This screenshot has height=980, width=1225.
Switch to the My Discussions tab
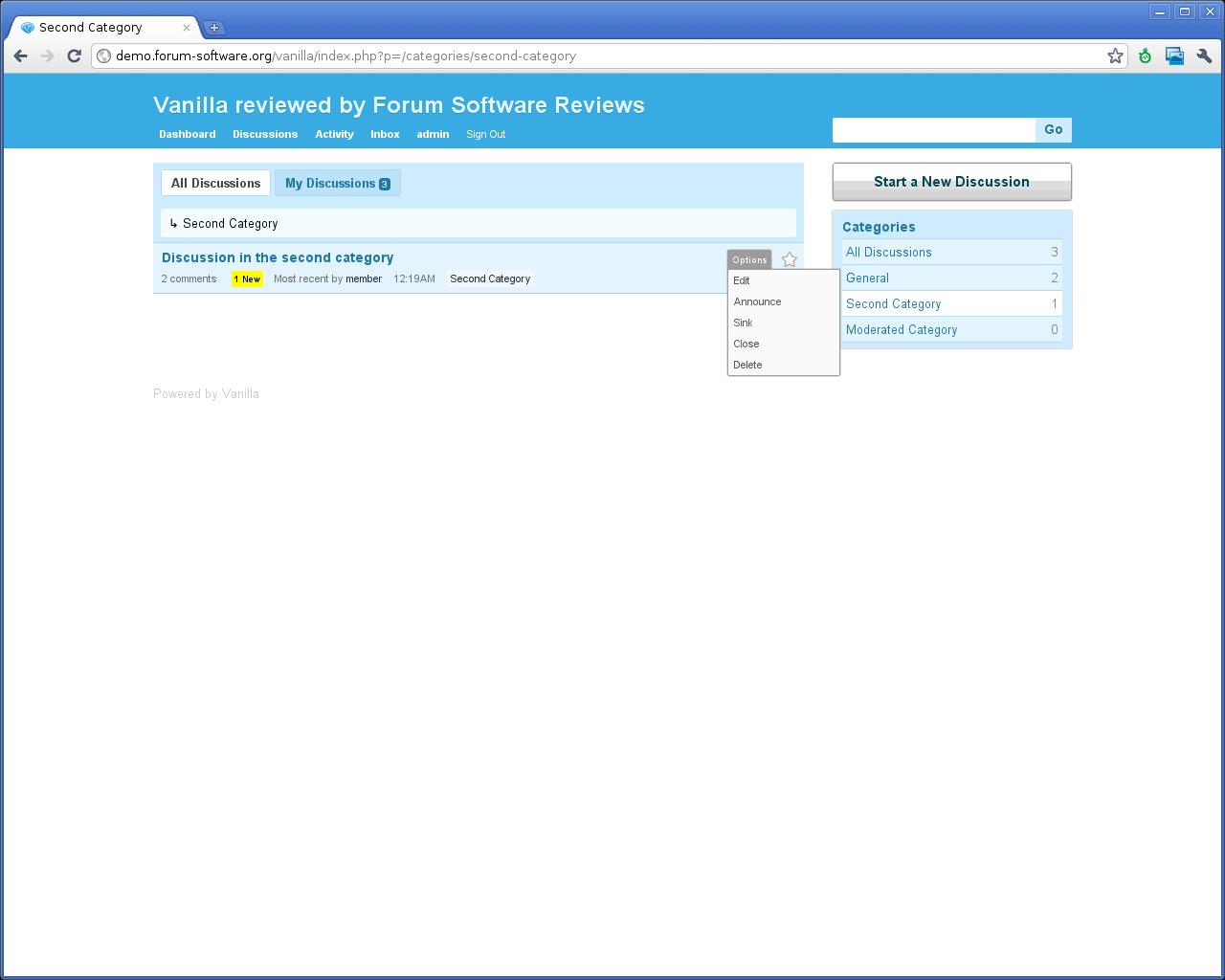click(337, 183)
